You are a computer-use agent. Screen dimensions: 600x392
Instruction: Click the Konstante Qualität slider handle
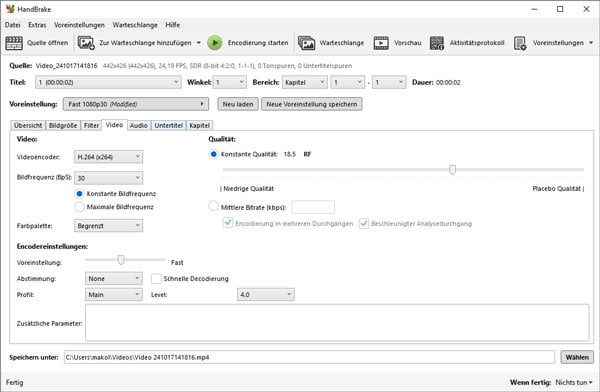452,169
